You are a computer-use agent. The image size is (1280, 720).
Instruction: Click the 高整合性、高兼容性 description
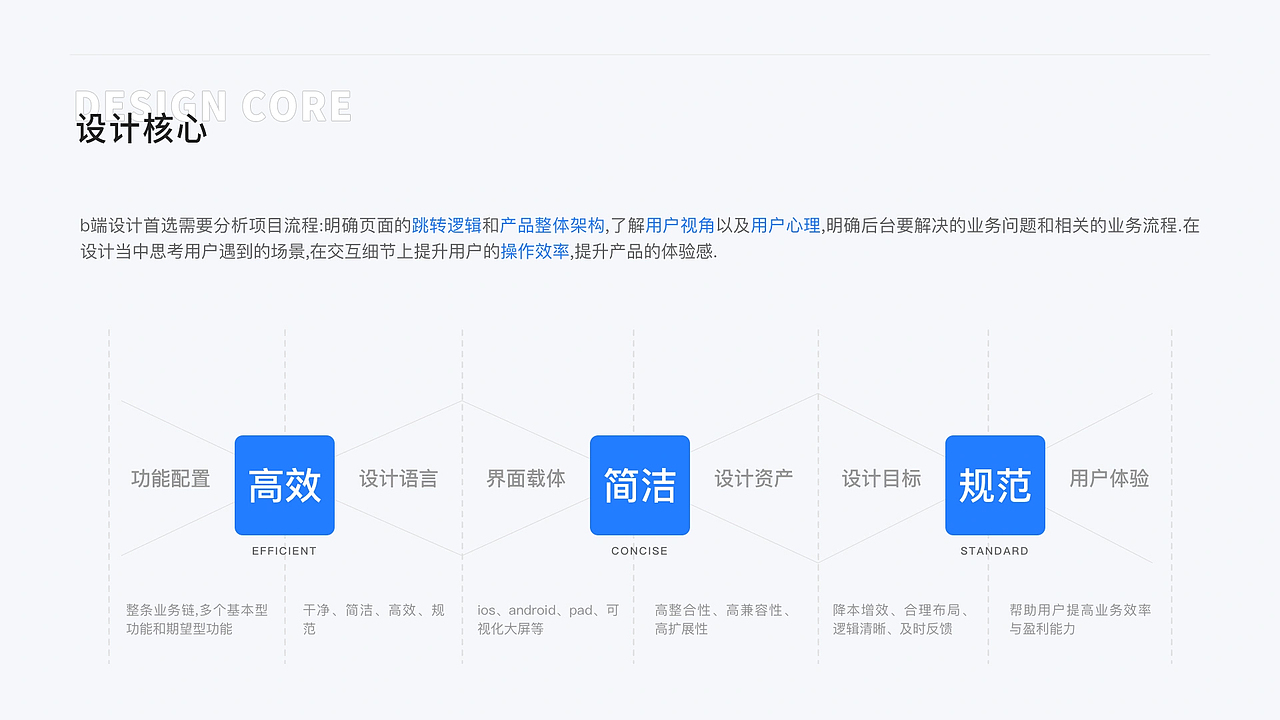(725, 619)
